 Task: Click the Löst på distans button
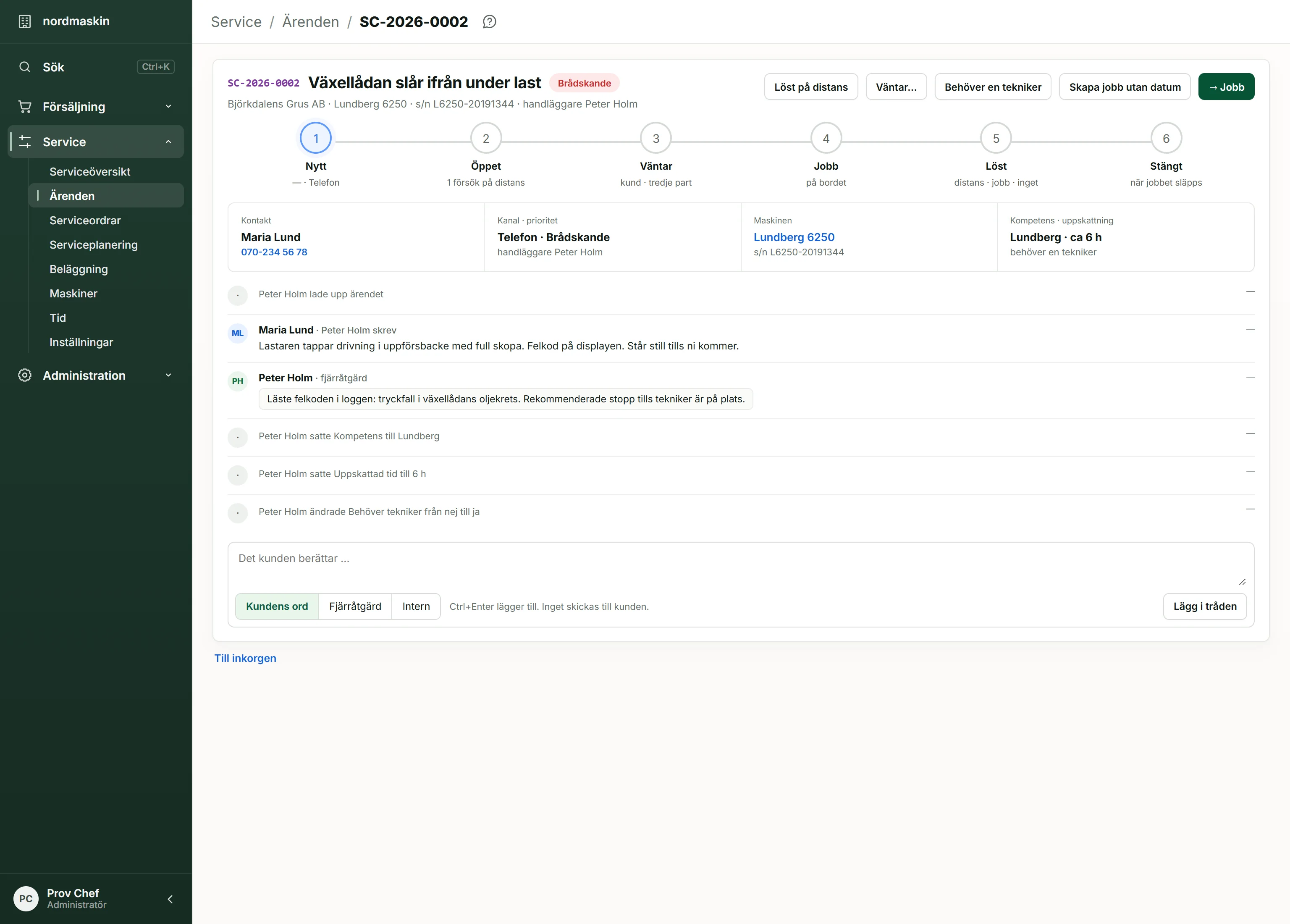click(x=810, y=87)
